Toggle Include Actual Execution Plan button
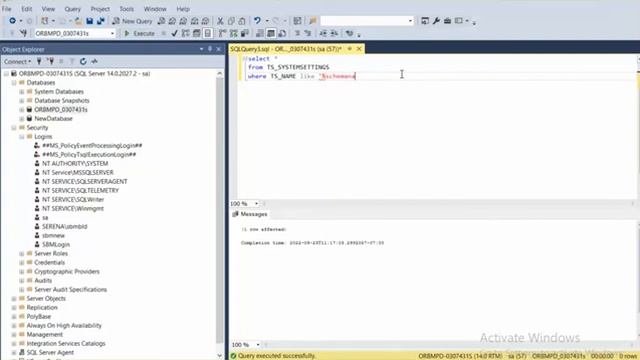 (222, 33)
